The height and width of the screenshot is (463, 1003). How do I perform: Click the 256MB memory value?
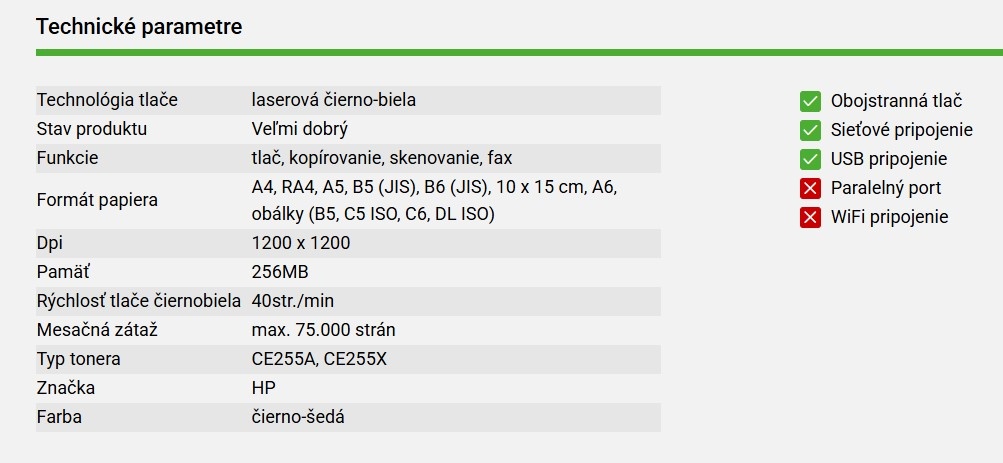click(281, 272)
